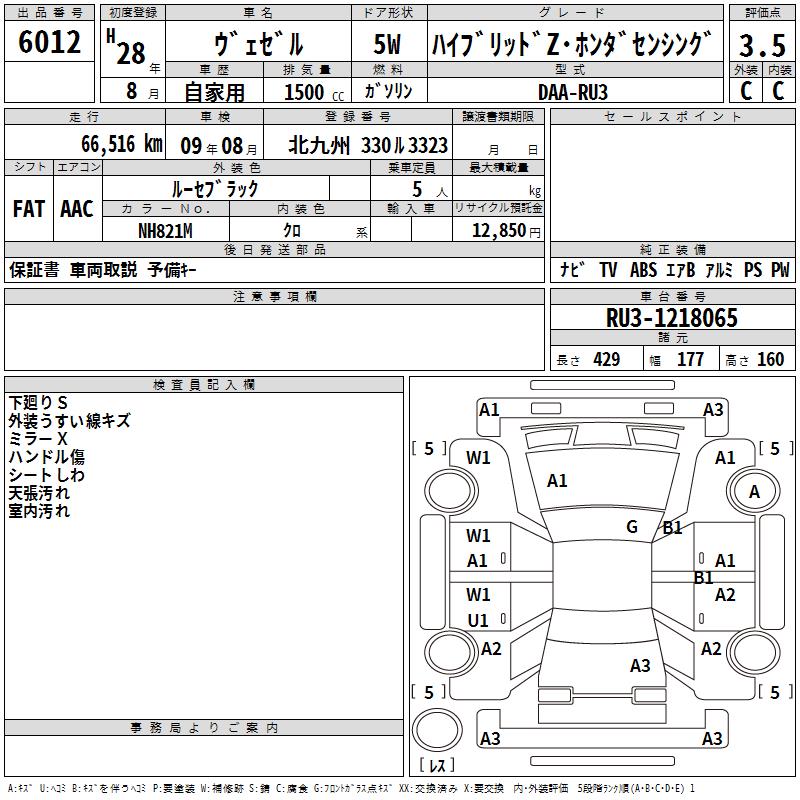
Task: Click the shift type FAT
Action: pyautogui.click(x=29, y=209)
